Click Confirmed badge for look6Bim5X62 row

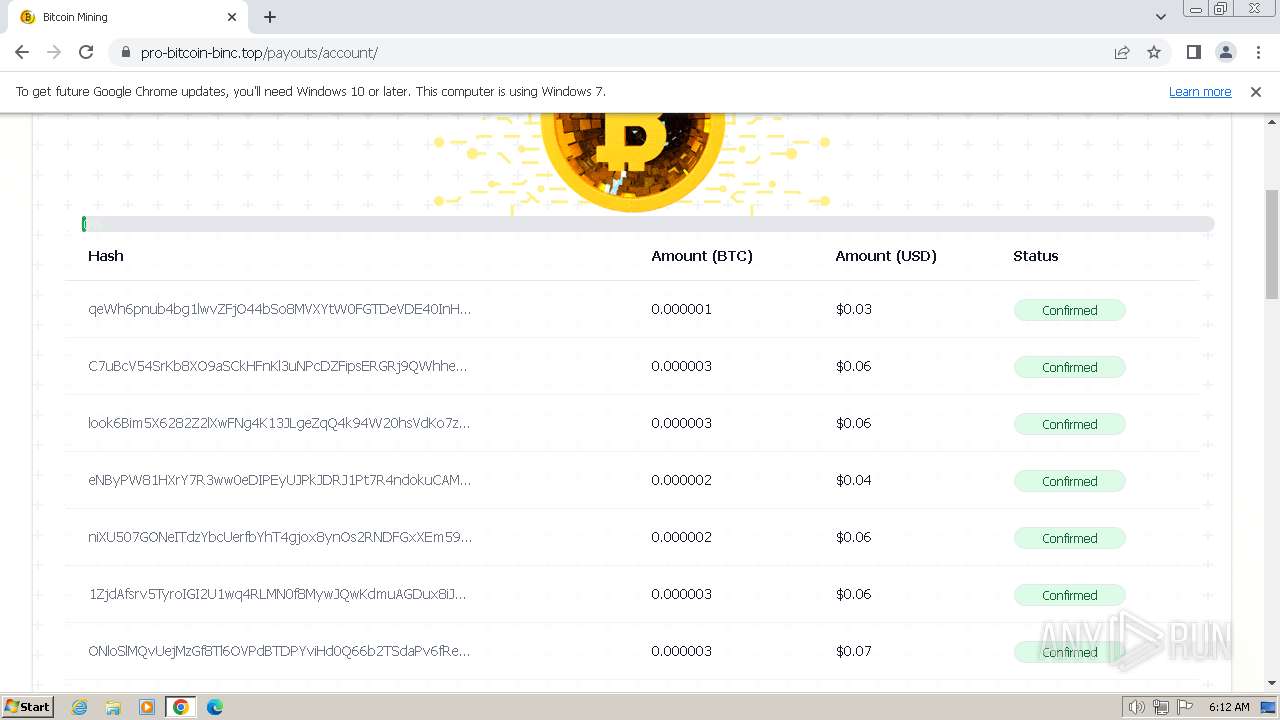[x=1070, y=424]
